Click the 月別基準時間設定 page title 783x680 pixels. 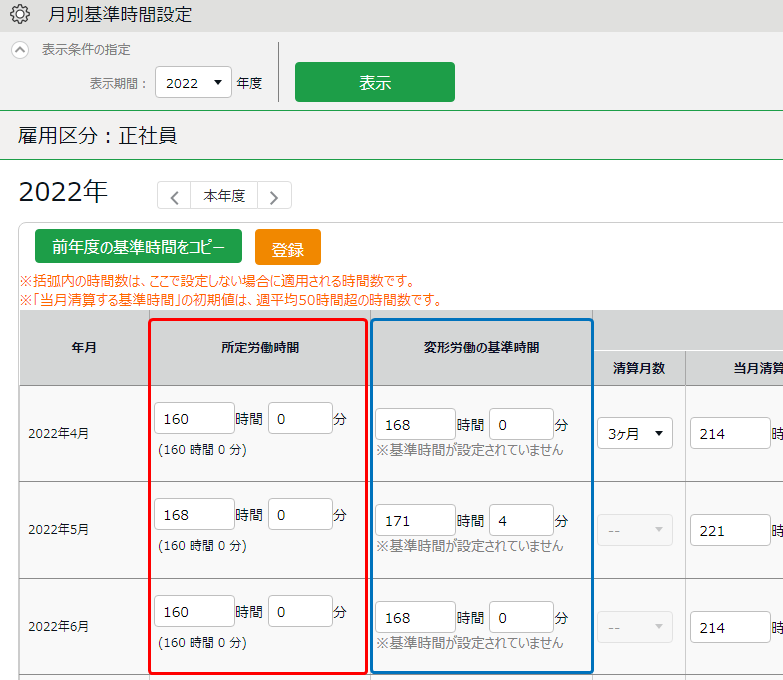(x=120, y=14)
